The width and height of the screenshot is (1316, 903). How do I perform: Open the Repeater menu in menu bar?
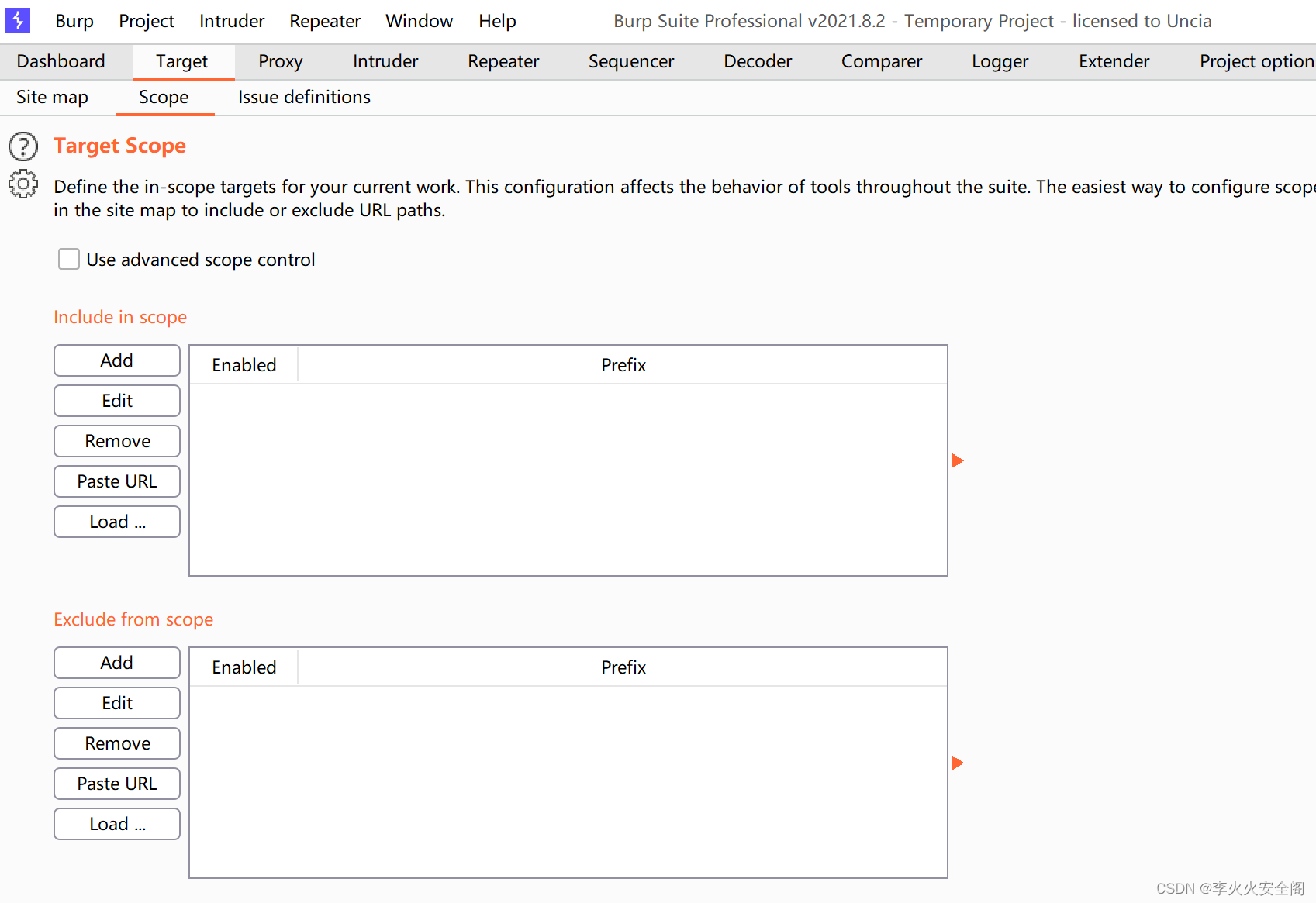tap(325, 21)
